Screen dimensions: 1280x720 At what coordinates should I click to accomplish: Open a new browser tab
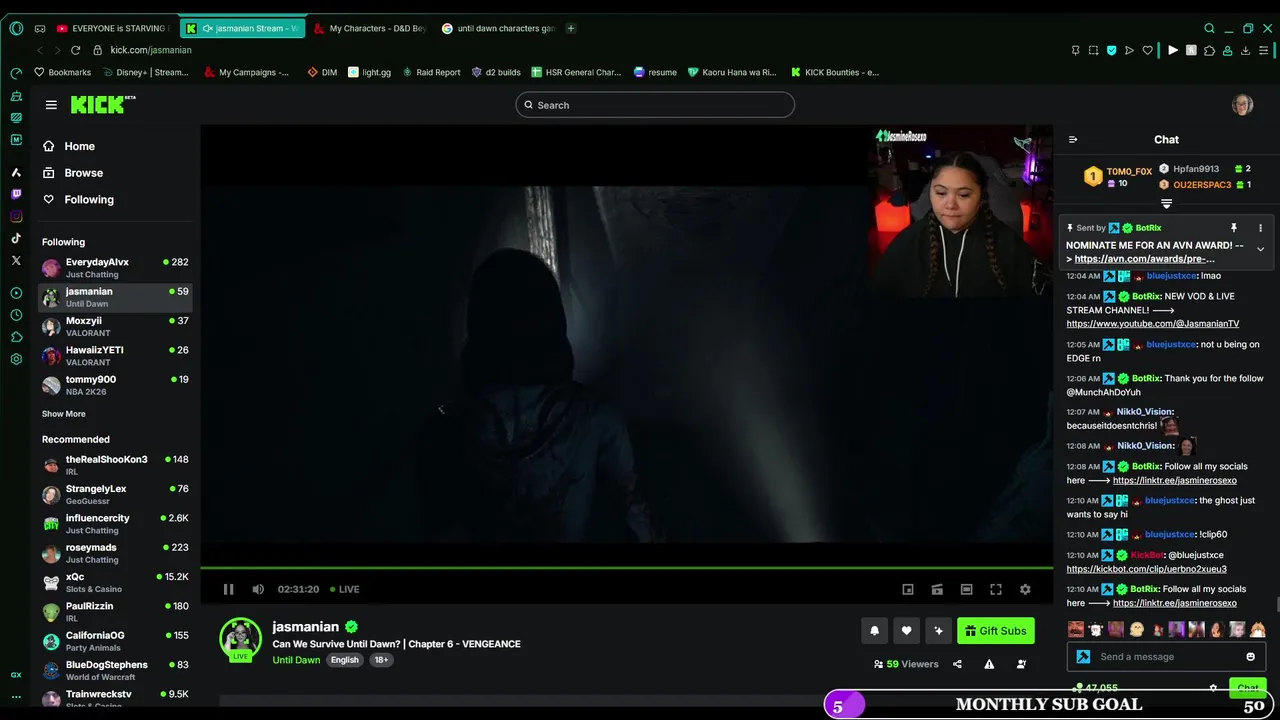pyautogui.click(x=571, y=28)
